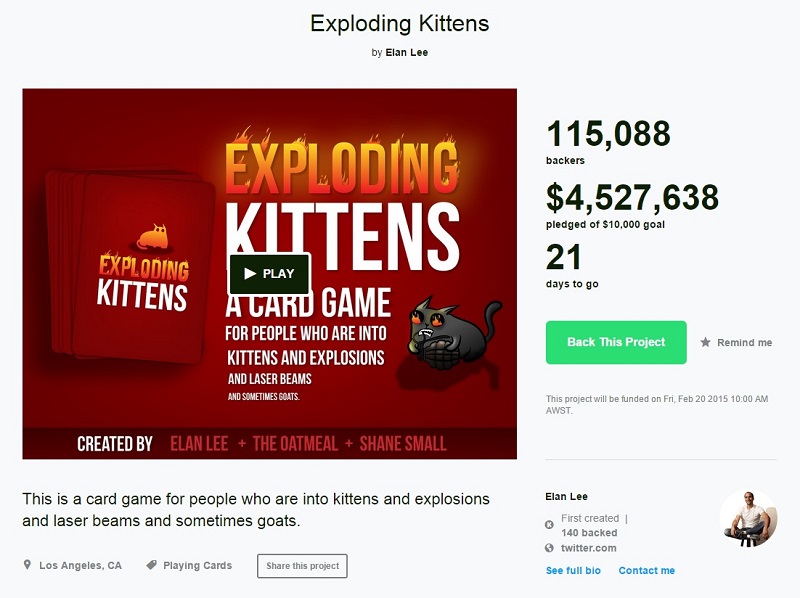Image resolution: width=800 pixels, height=598 pixels.
Task: Play the Exploding Kittens project video
Action: (270, 273)
